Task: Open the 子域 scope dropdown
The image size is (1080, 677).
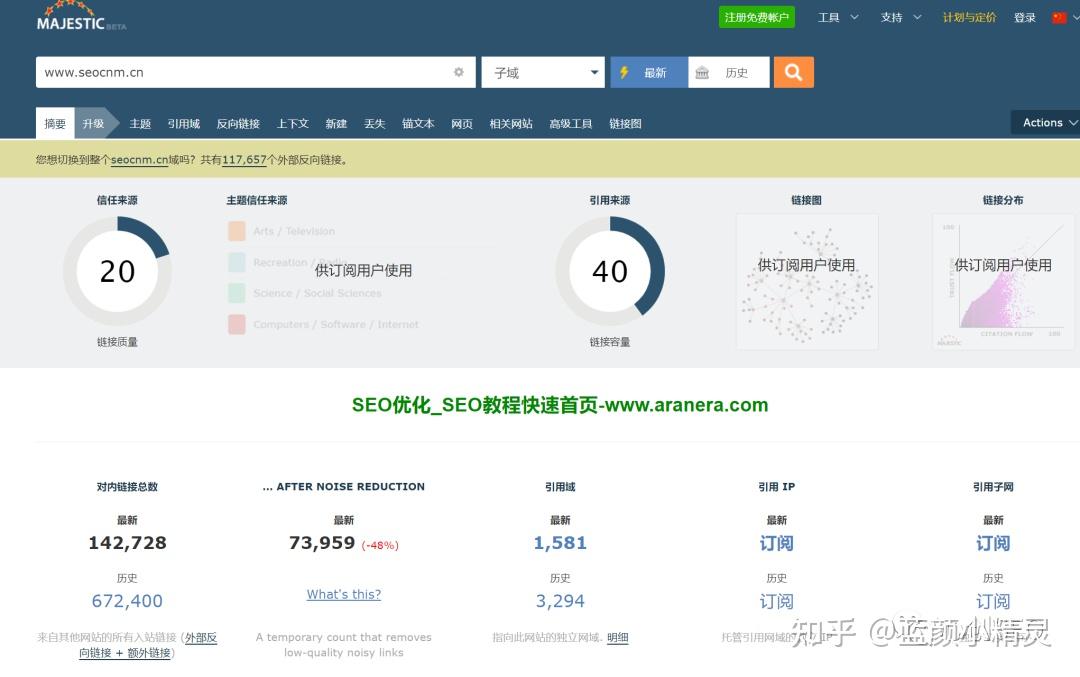Action: [x=543, y=72]
